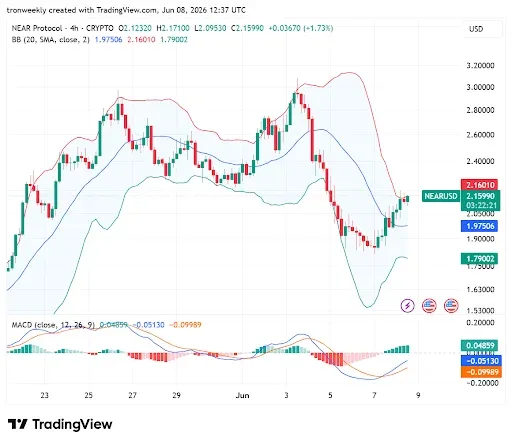Click the date label 5 on time axis
Screen dimensions: 512x444
click(x=330, y=395)
